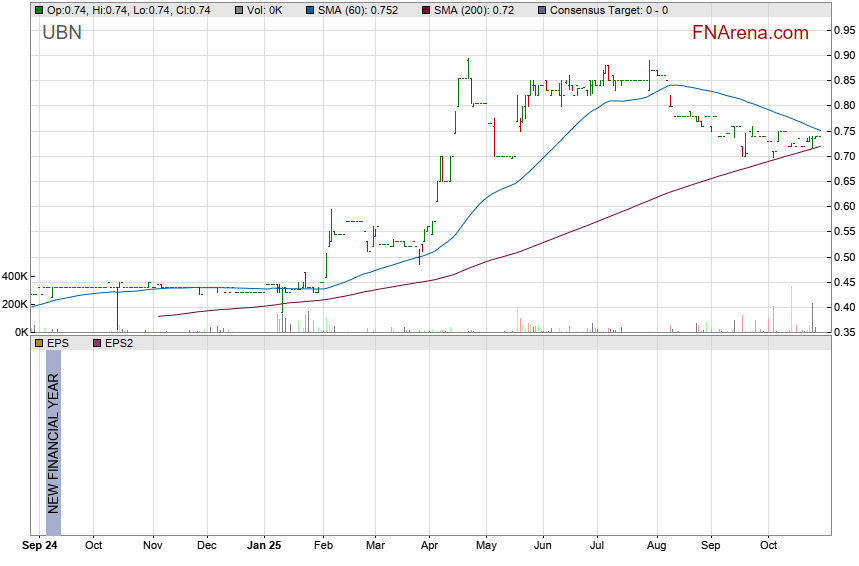Click the green OHLC price legend swatch
The width and height of the screenshot is (859, 566).
[x=38, y=10]
